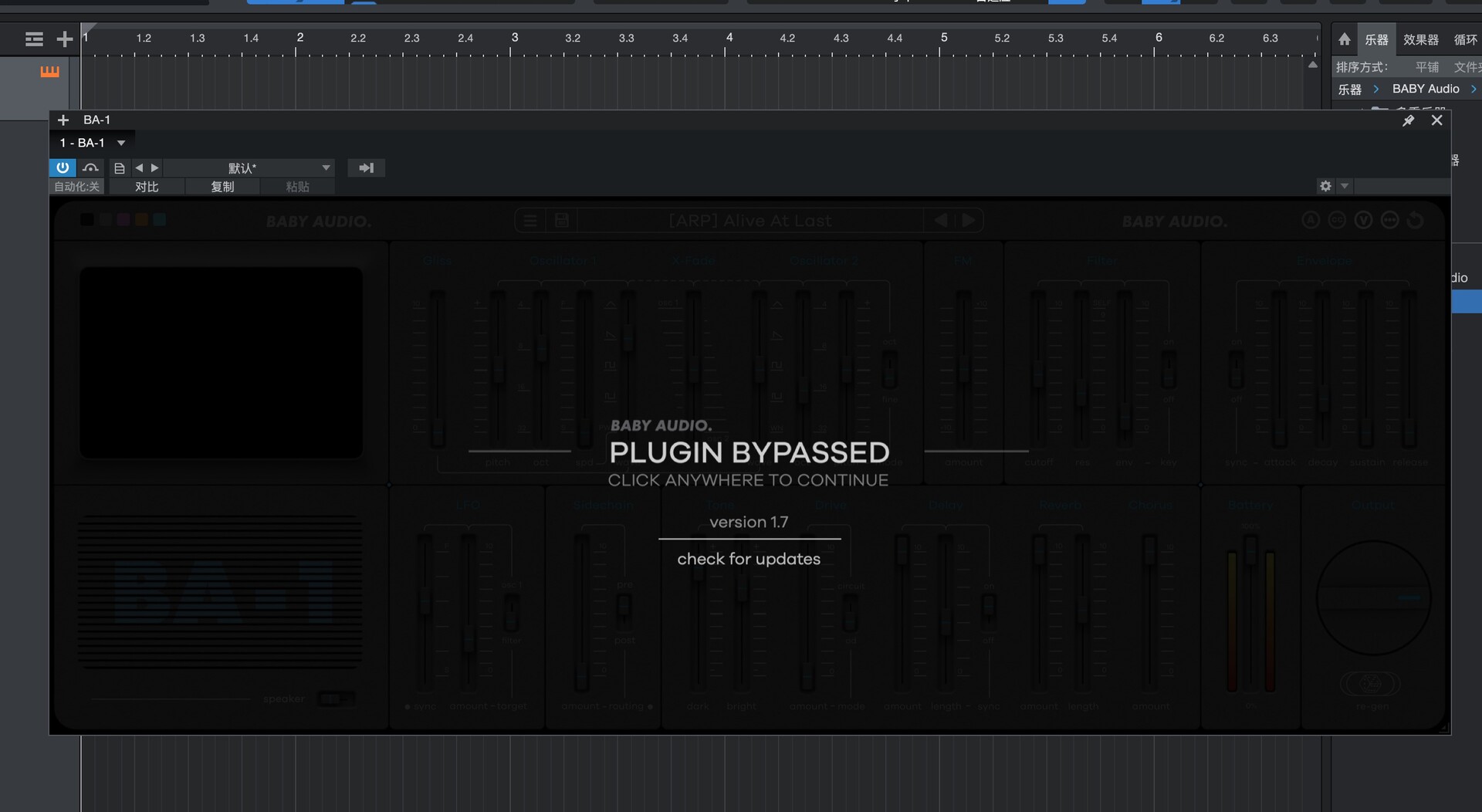Viewport: 1482px width, 812px height.
Task: Add a track with plus icon
Action: pyautogui.click(x=65, y=39)
